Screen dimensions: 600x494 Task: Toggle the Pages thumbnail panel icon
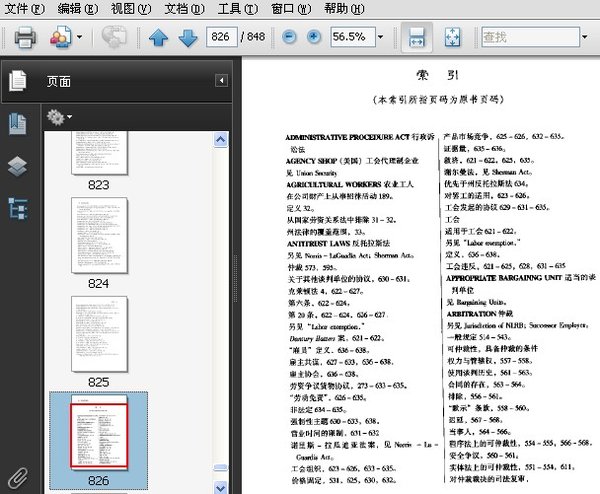[x=17, y=81]
